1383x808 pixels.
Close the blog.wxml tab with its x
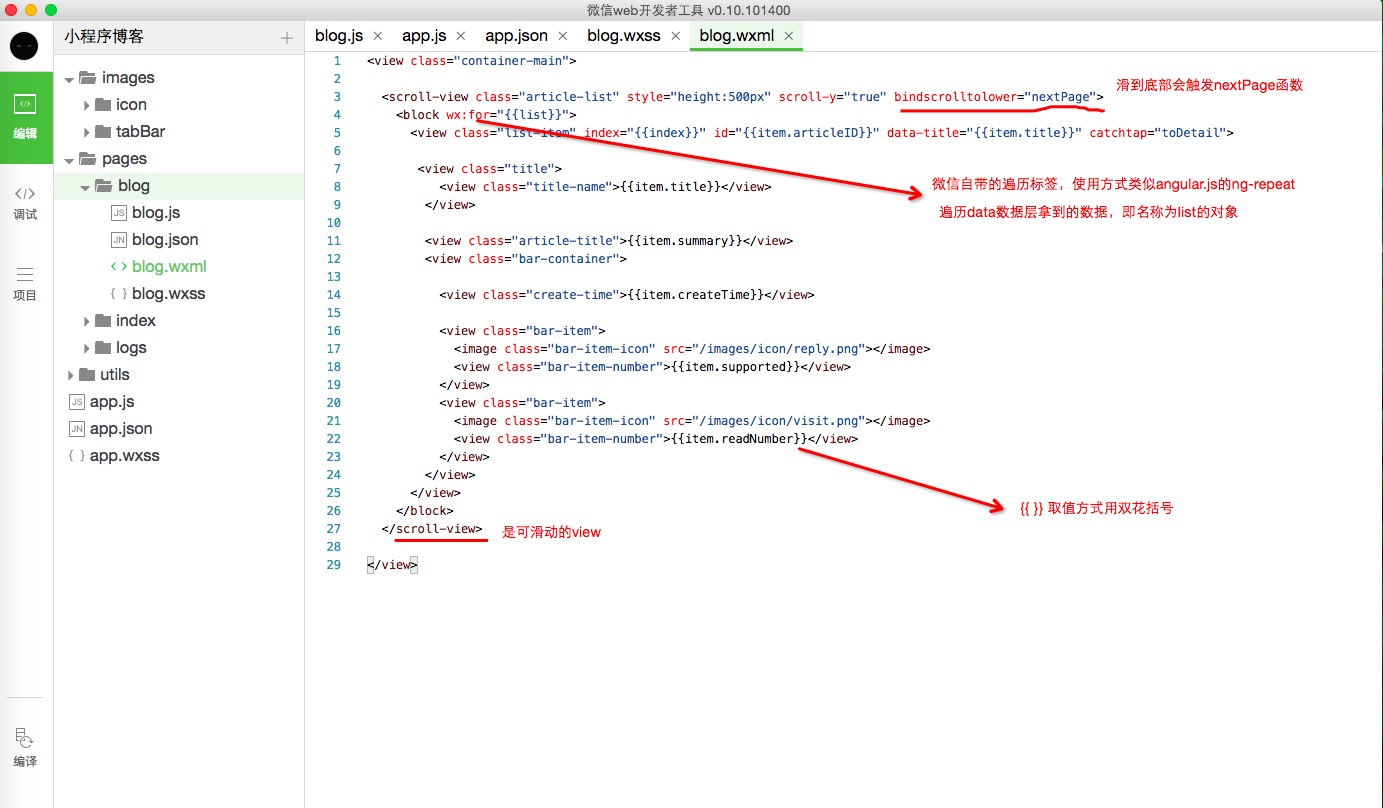tap(788, 36)
